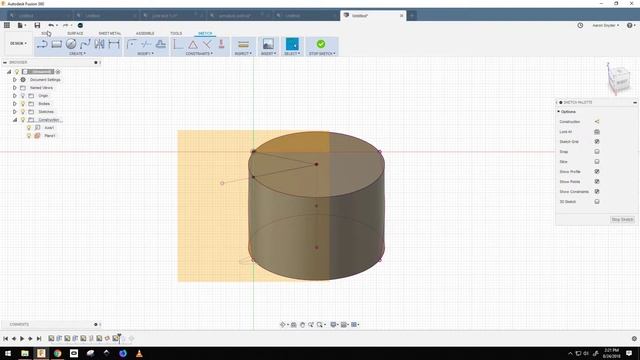Click Stop Sketch button in palette

click(x=622, y=220)
